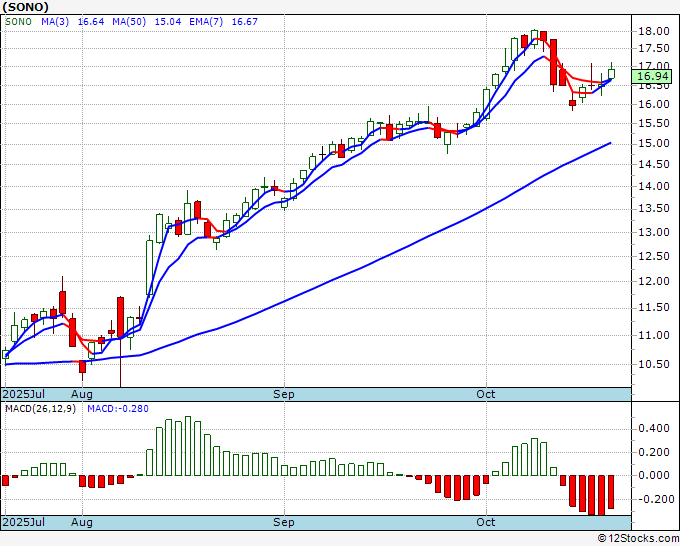Click the 15.50 price axis label
Image resolution: width=680 pixels, height=546 pixels.
(654, 124)
